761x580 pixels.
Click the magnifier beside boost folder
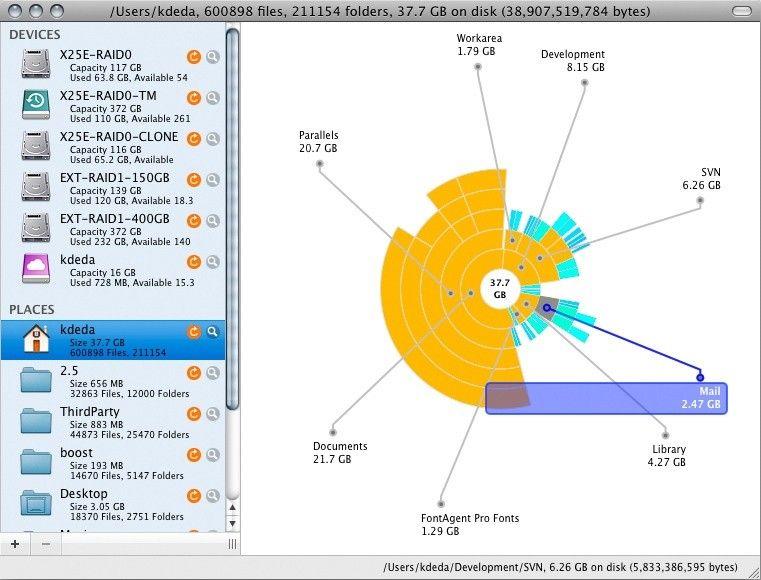213,455
